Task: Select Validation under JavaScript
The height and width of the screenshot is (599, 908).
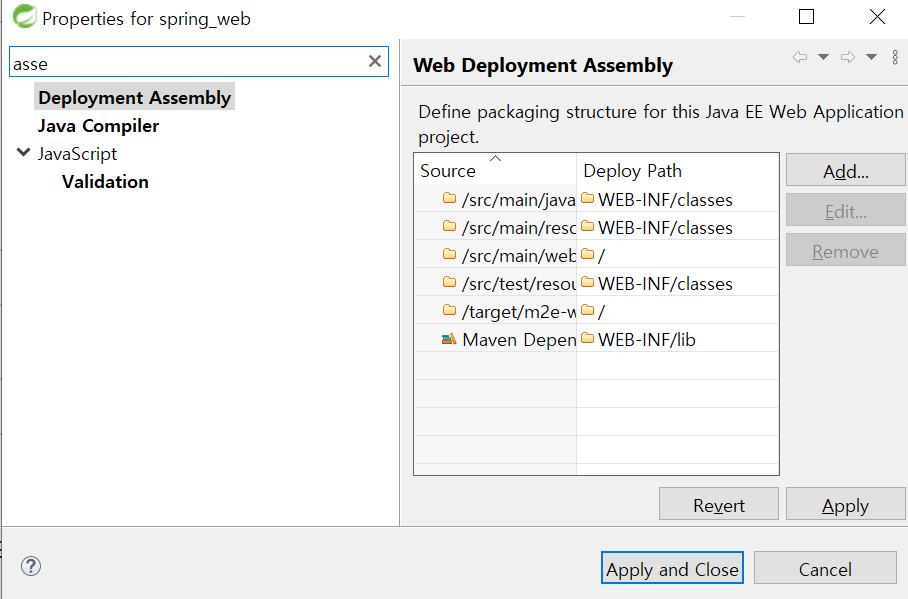Action: click(105, 182)
